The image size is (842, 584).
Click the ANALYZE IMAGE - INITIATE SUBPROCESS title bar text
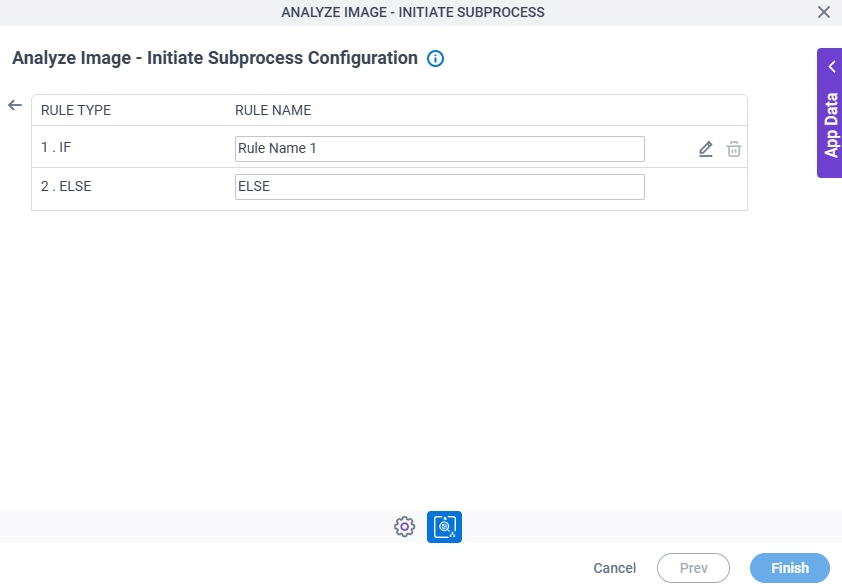[413, 12]
